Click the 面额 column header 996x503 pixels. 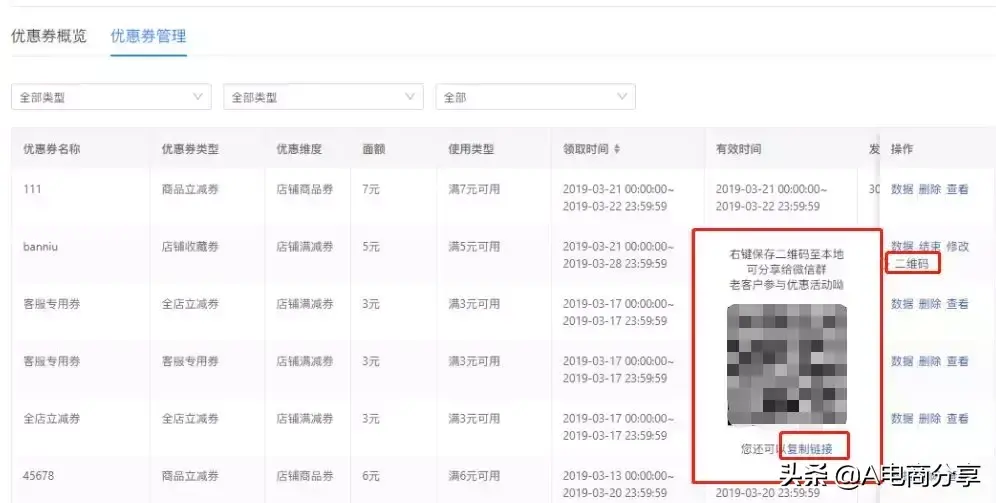(374, 149)
